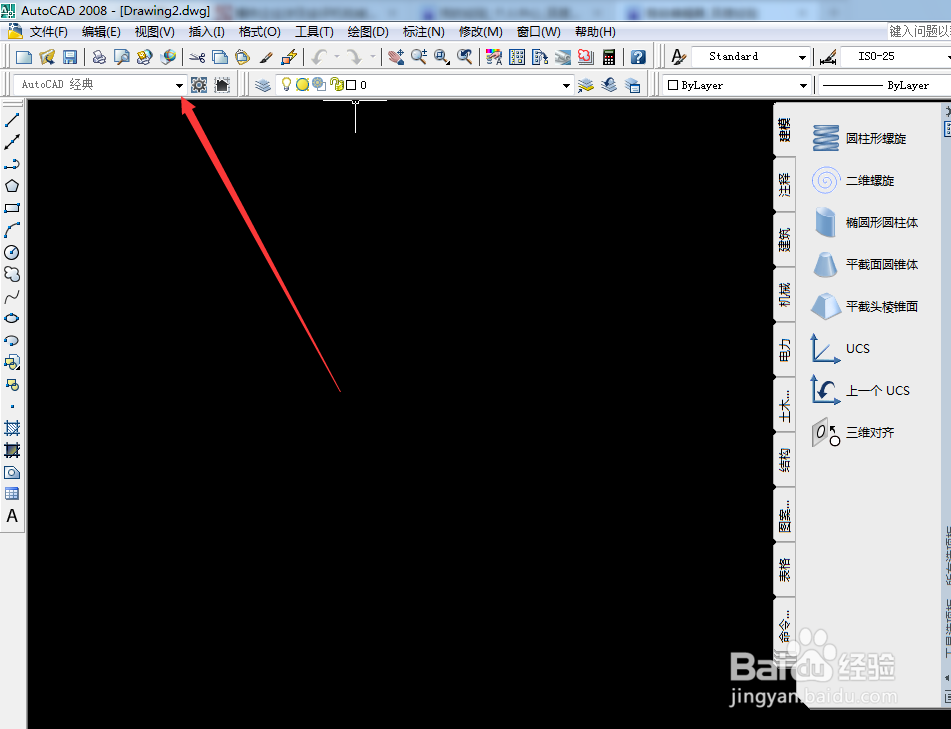Click the Open file icon
The height and width of the screenshot is (729, 951).
point(47,57)
